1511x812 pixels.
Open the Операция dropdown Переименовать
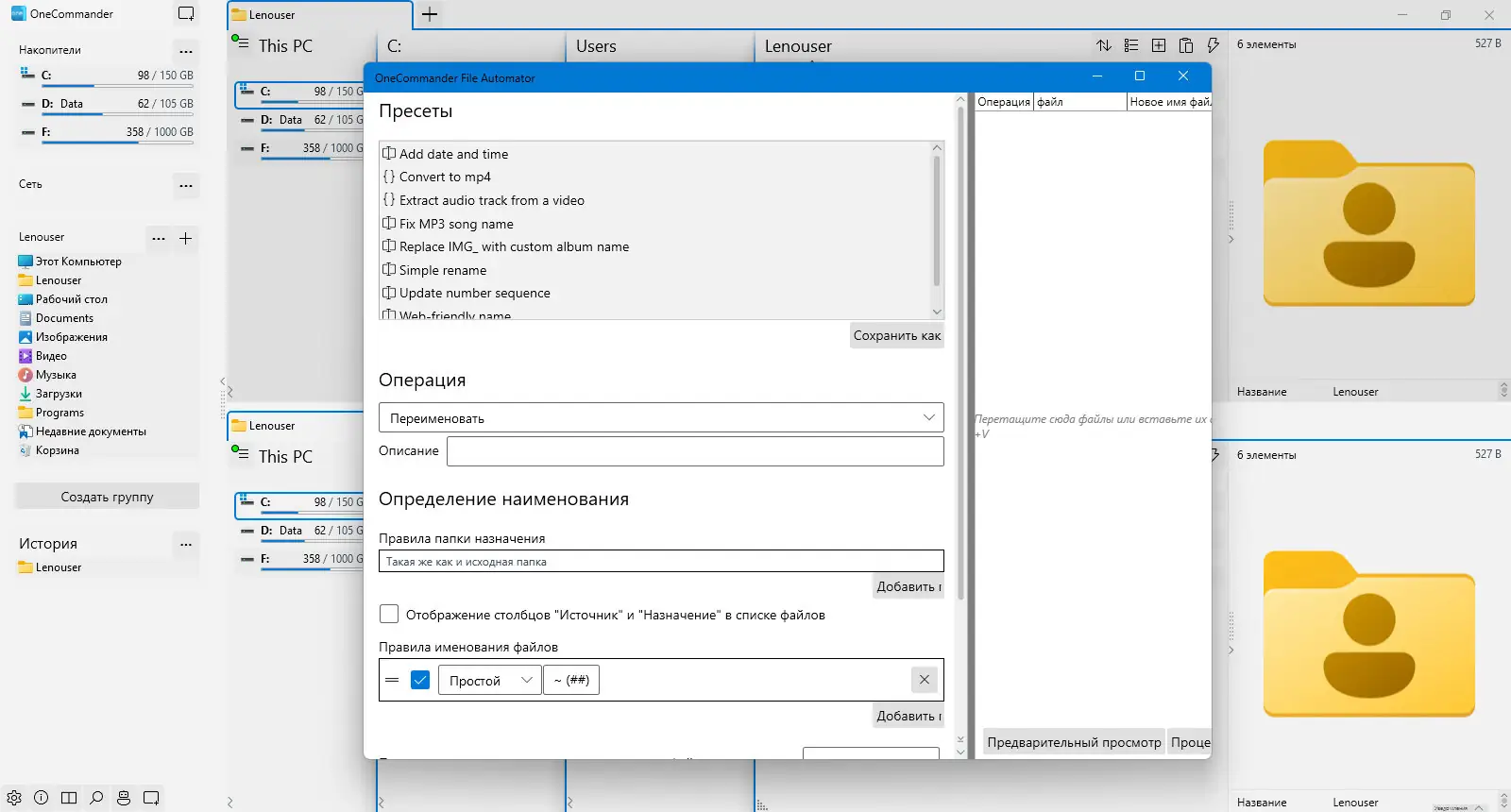(661, 417)
